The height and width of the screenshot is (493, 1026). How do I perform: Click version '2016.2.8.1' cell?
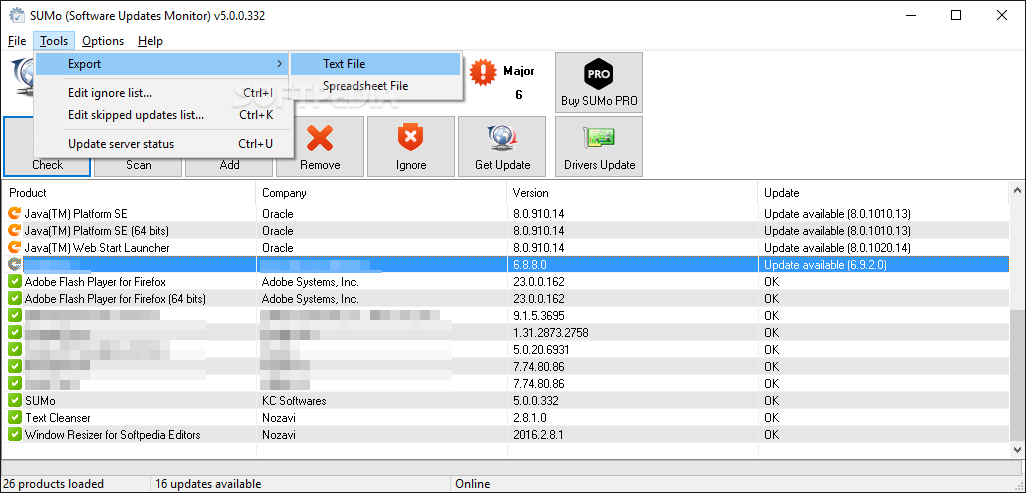[538, 434]
